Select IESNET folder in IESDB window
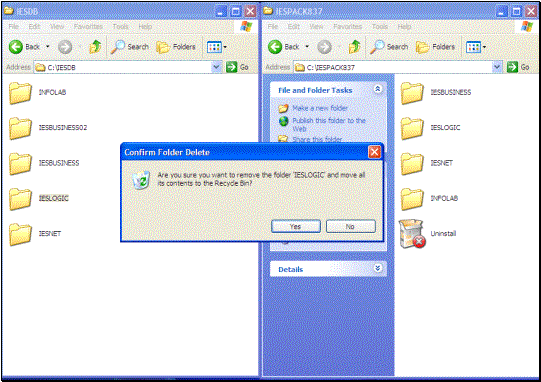 tap(35, 234)
